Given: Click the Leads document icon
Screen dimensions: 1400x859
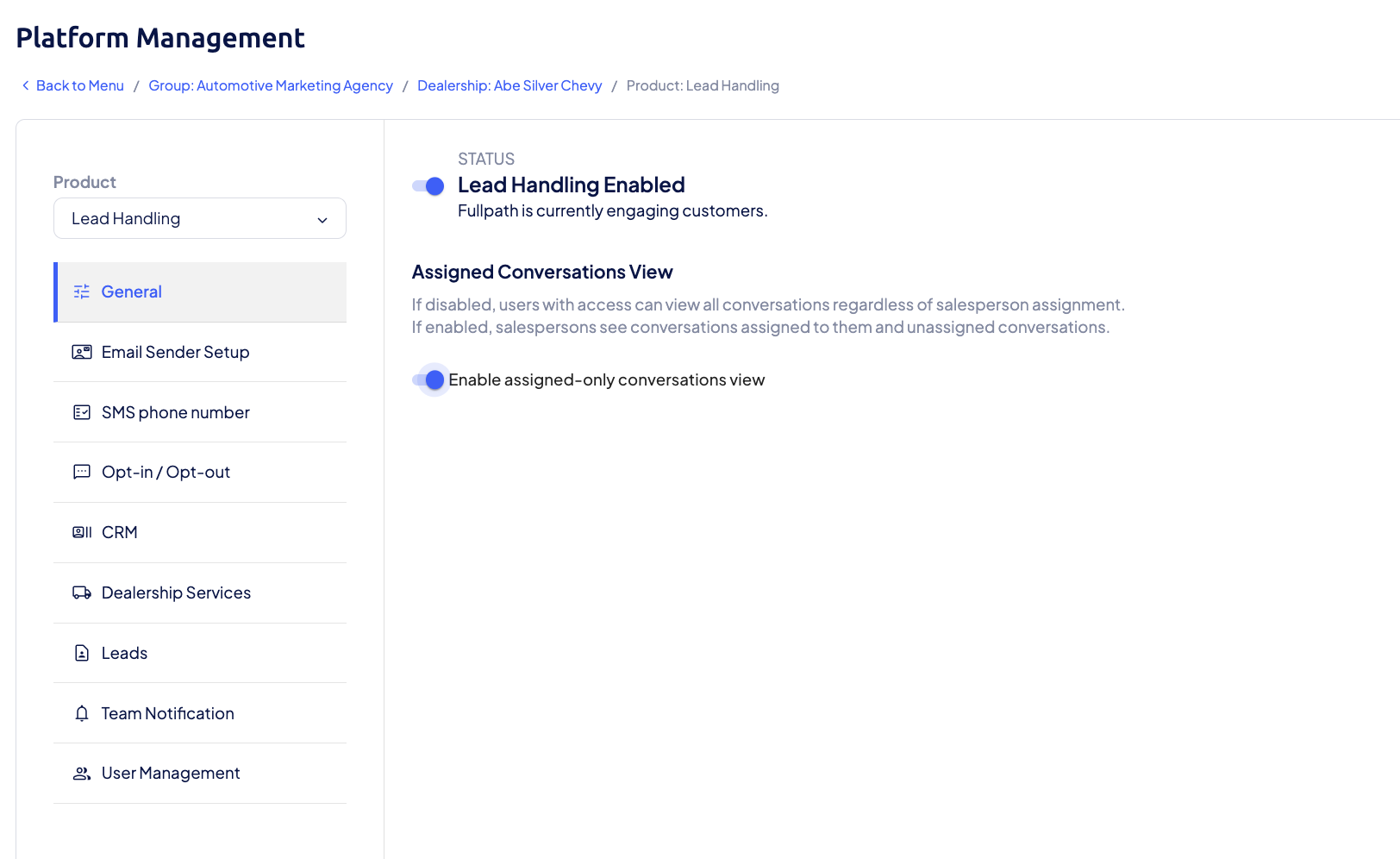Looking at the screenshot, I should click(82, 653).
